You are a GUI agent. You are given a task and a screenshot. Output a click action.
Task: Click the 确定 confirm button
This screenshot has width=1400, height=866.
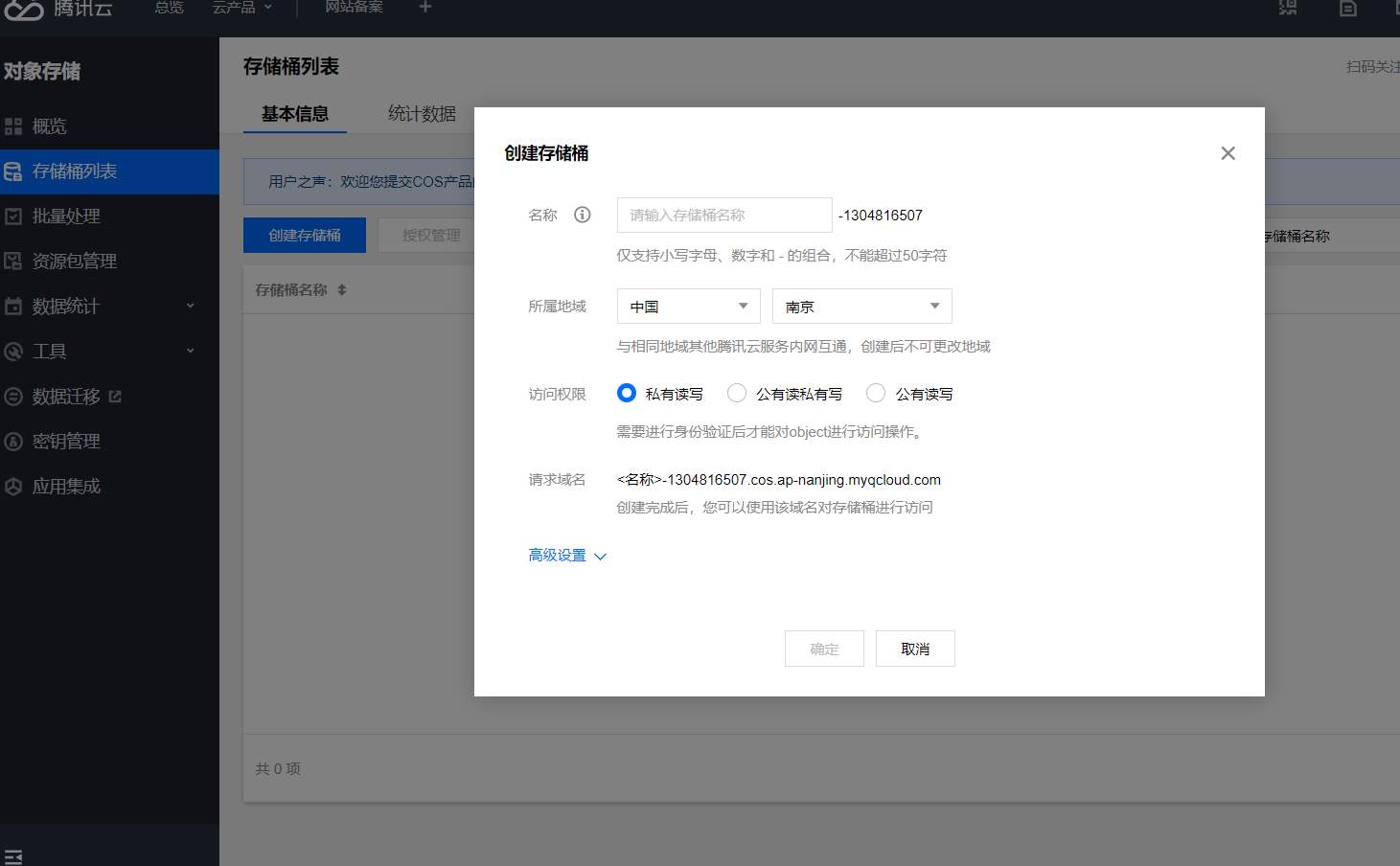click(824, 649)
